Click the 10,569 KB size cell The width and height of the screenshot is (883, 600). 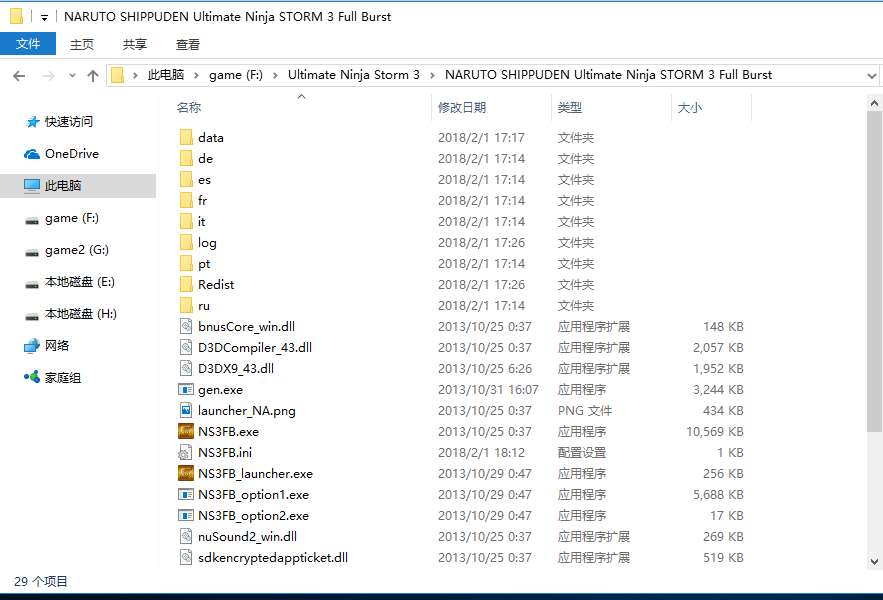(715, 432)
